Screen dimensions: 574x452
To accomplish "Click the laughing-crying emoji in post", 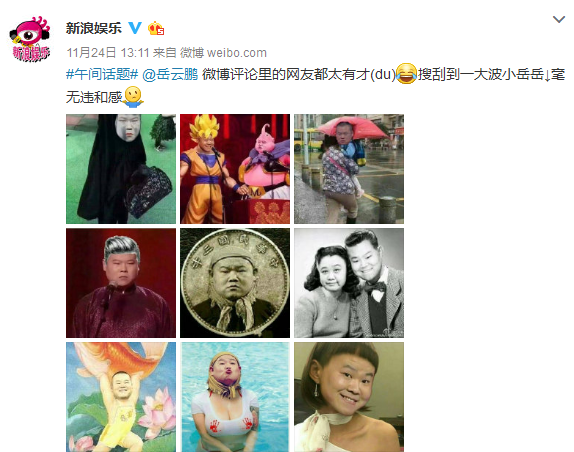I will (406, 74).
